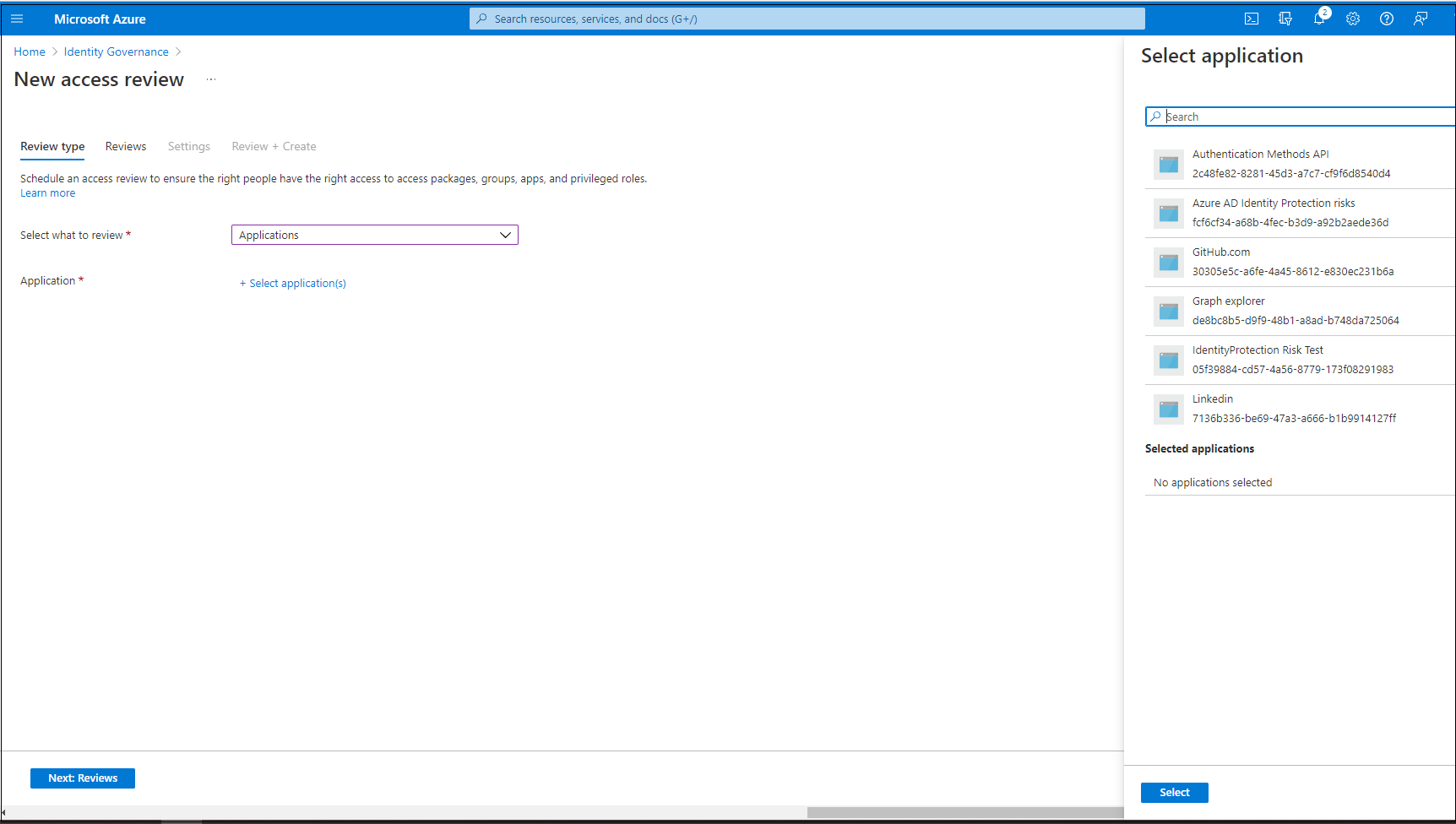Image resolution: width=1456 pixels, height=824 pixels.
Task: Click the magnifier icon in the application search box
Action: pos(1156,117)
